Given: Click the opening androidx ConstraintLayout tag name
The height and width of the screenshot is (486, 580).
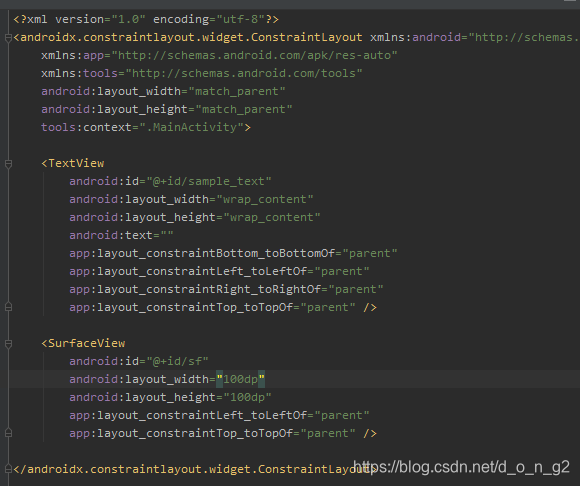Looking at the screenshot, I should click(191, 37).
